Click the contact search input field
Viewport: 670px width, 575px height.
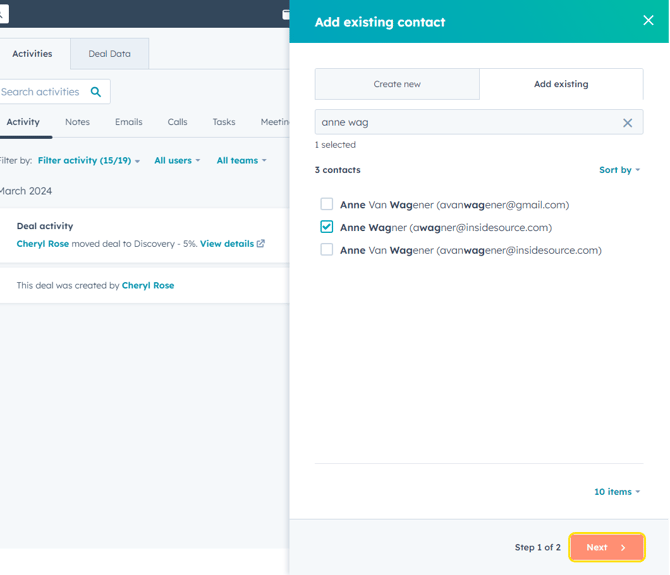point(465,123)
